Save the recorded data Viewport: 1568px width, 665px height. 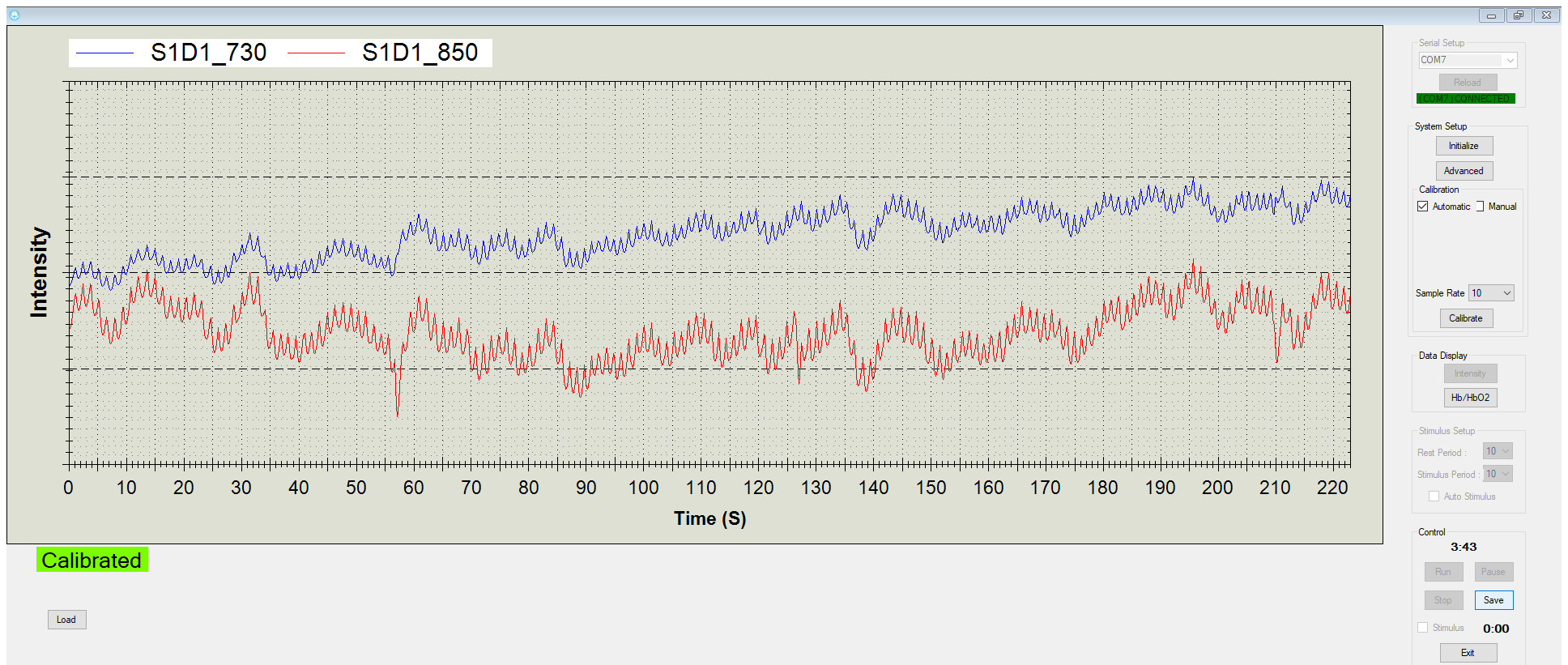pos(1493,600)
